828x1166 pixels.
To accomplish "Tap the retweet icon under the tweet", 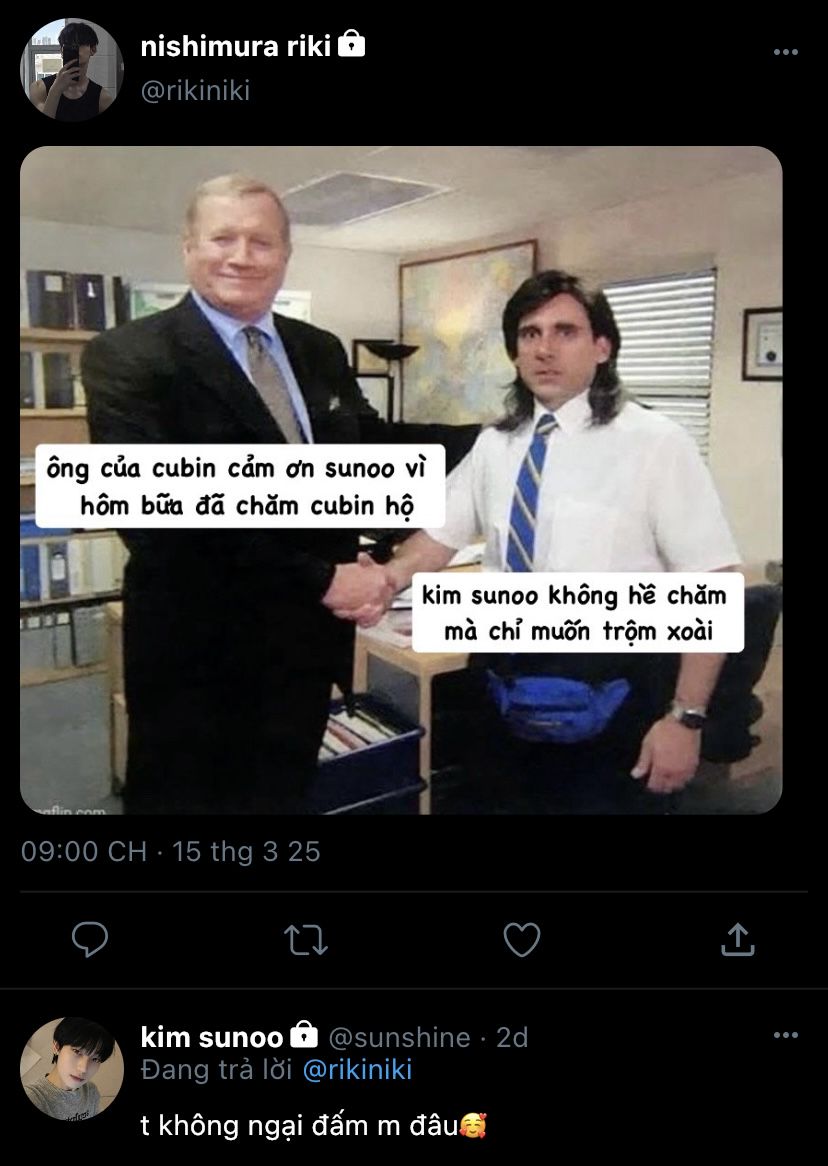I will tap(306, 940).
